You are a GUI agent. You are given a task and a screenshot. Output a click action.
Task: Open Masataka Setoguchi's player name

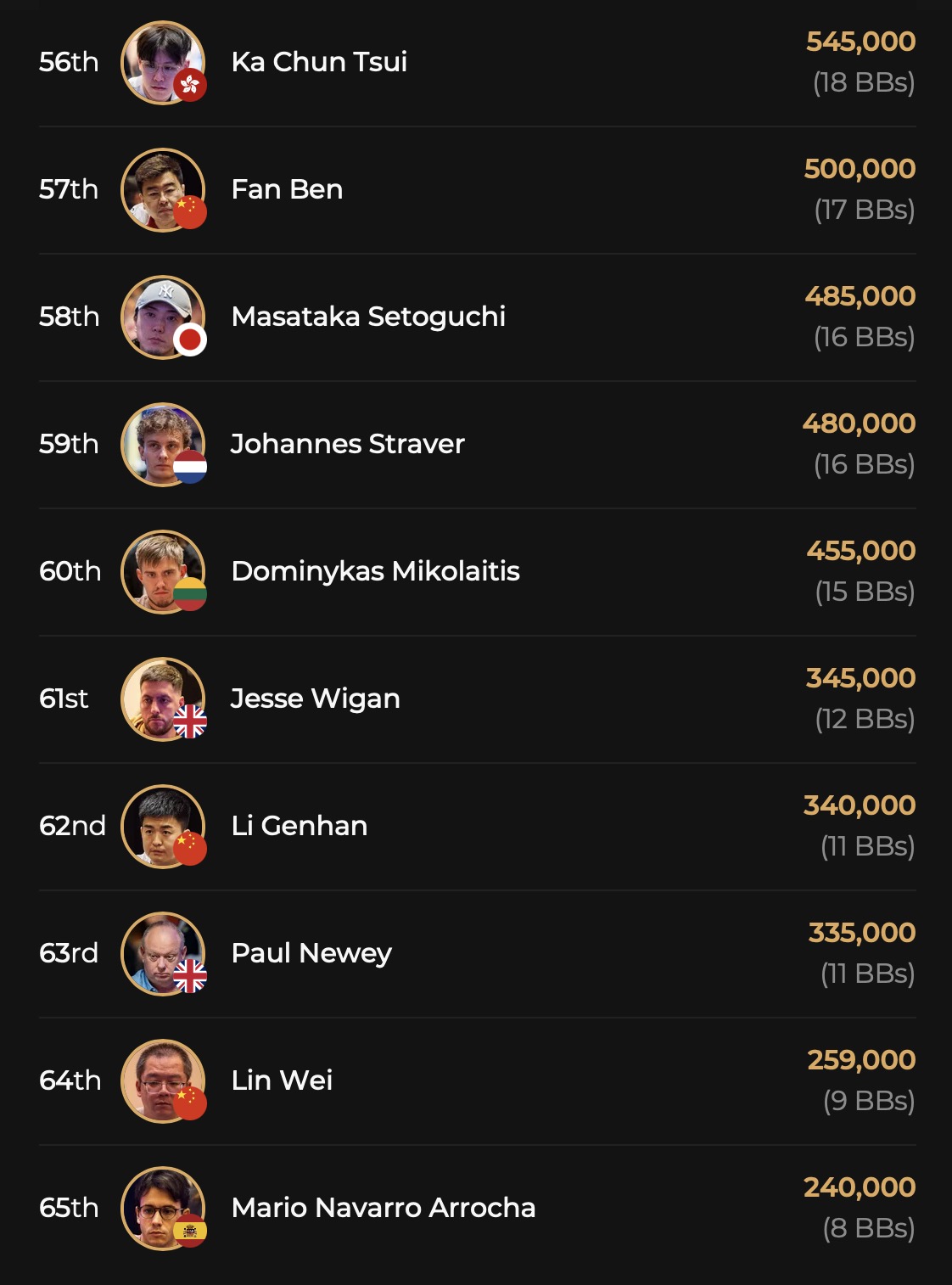tap(368, 317)
